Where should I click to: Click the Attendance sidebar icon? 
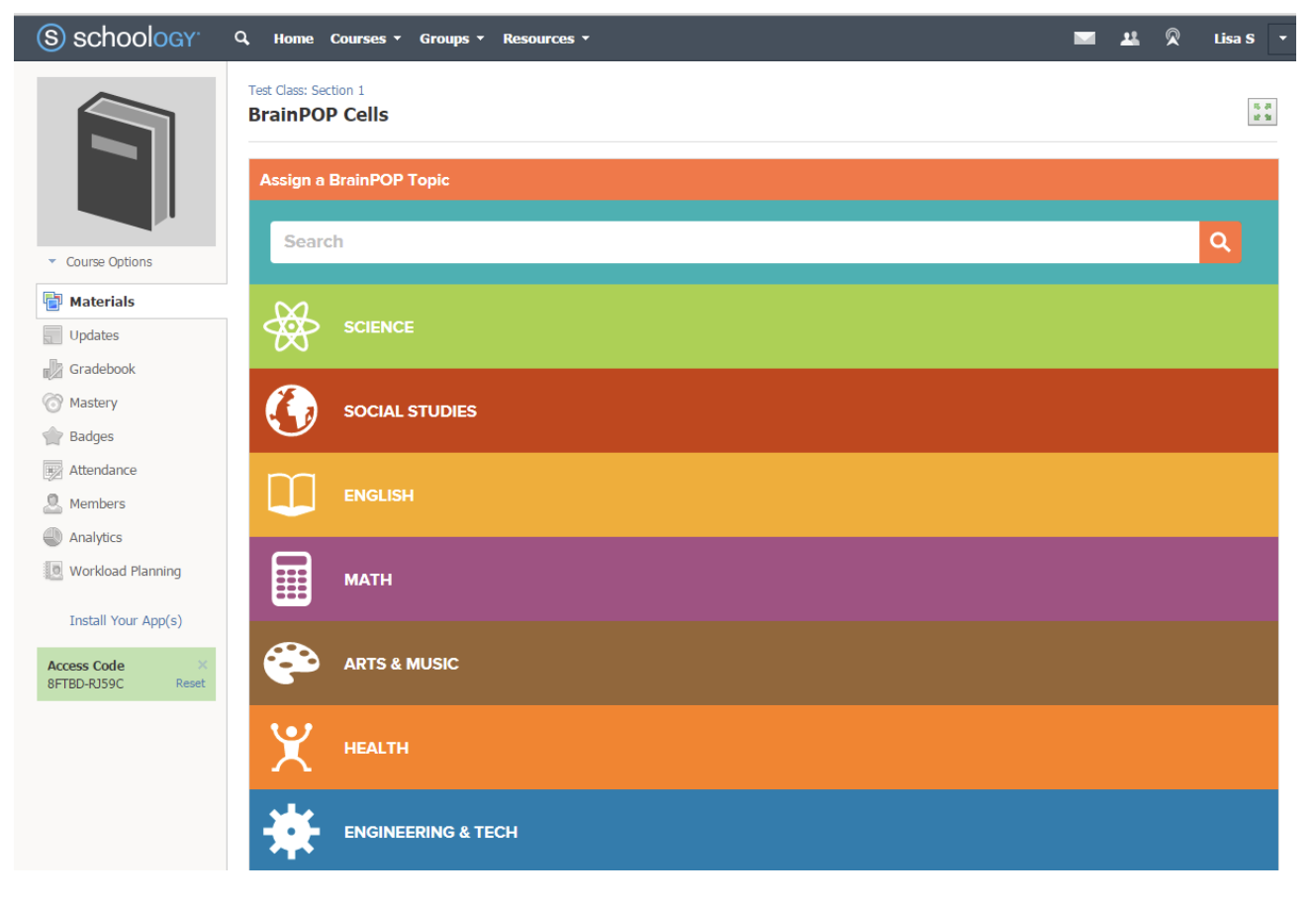[x=52, y=470]
